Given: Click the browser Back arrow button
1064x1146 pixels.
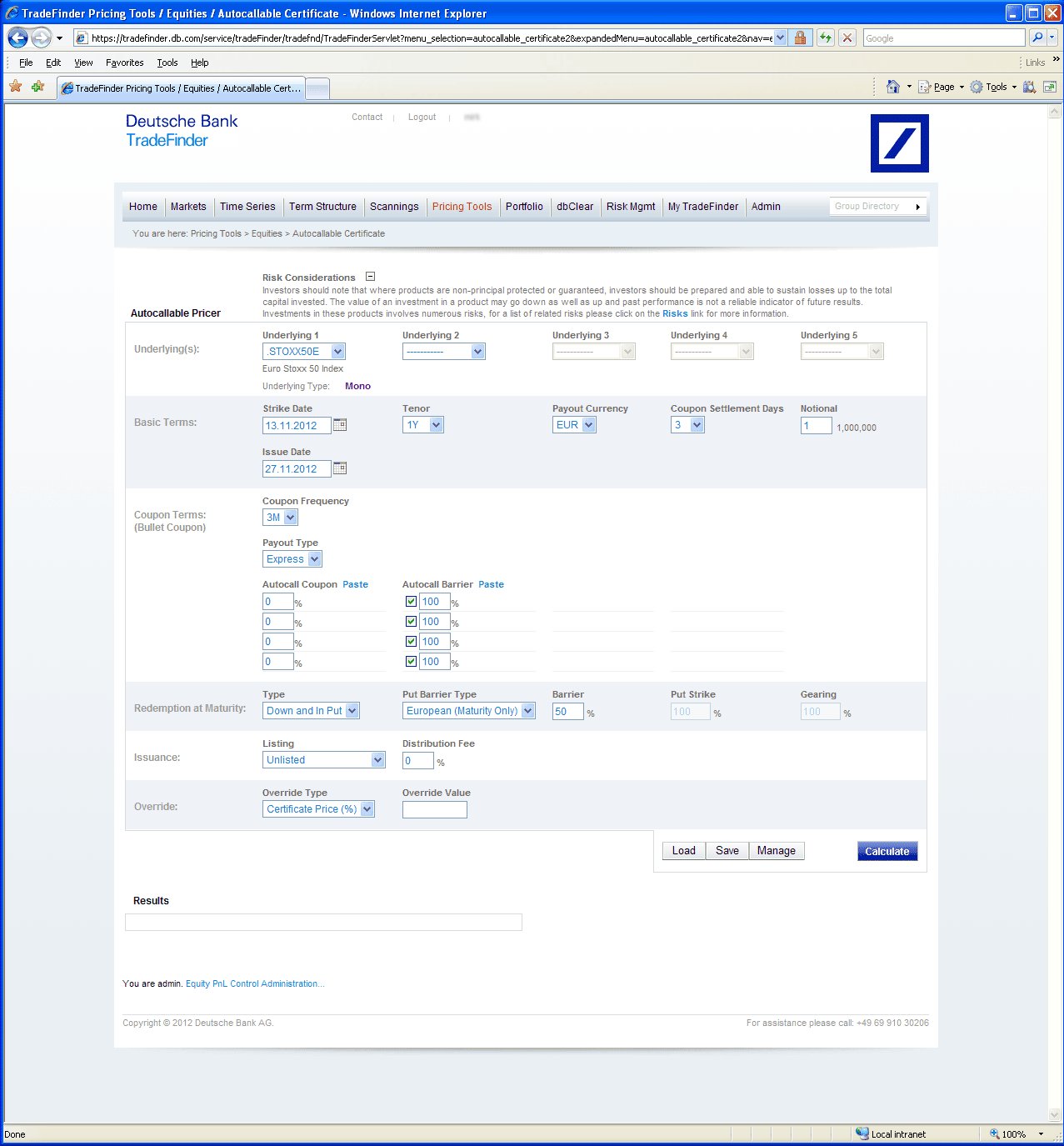Looking at the screenshot, I should click(18, 38).
